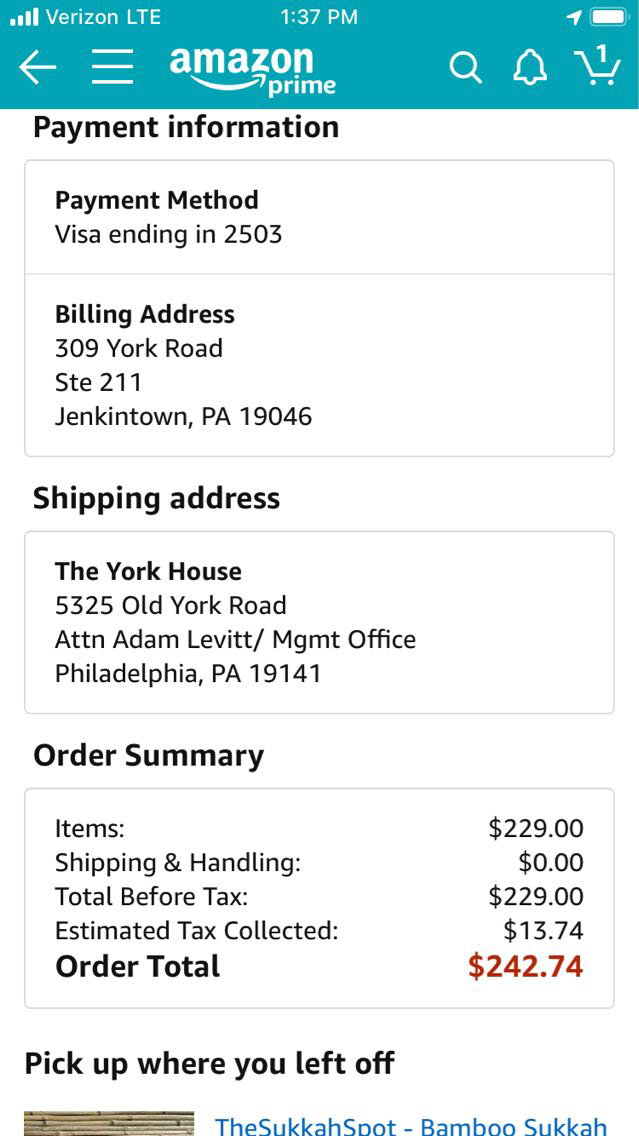This screenshot has height=1136, width=639.
Task: View the shopping cart
Action: click(597, 66)
